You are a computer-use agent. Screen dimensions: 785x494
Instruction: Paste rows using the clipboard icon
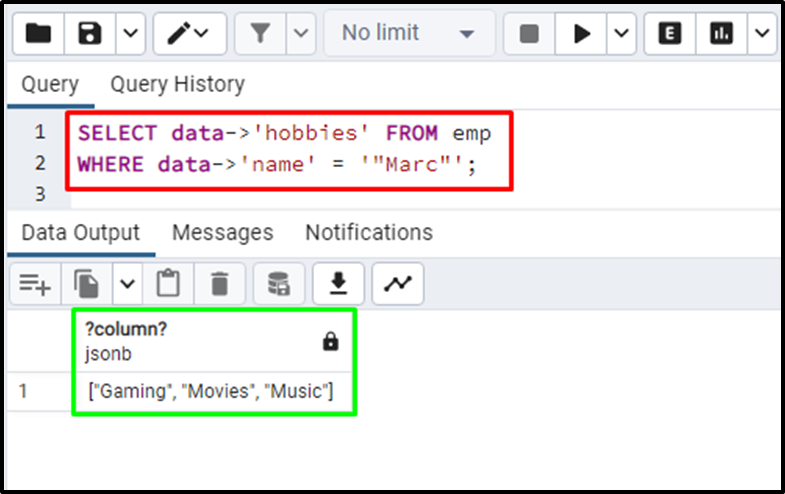(x=168, y=284)
